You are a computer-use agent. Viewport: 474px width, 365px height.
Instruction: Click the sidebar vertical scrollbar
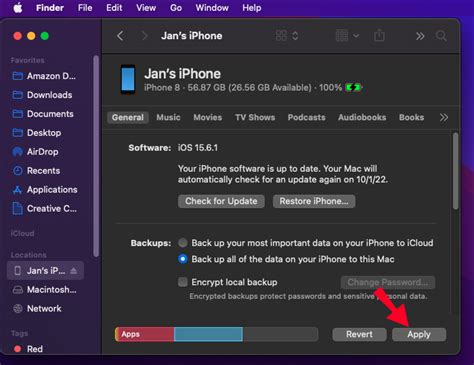point(96,156)
